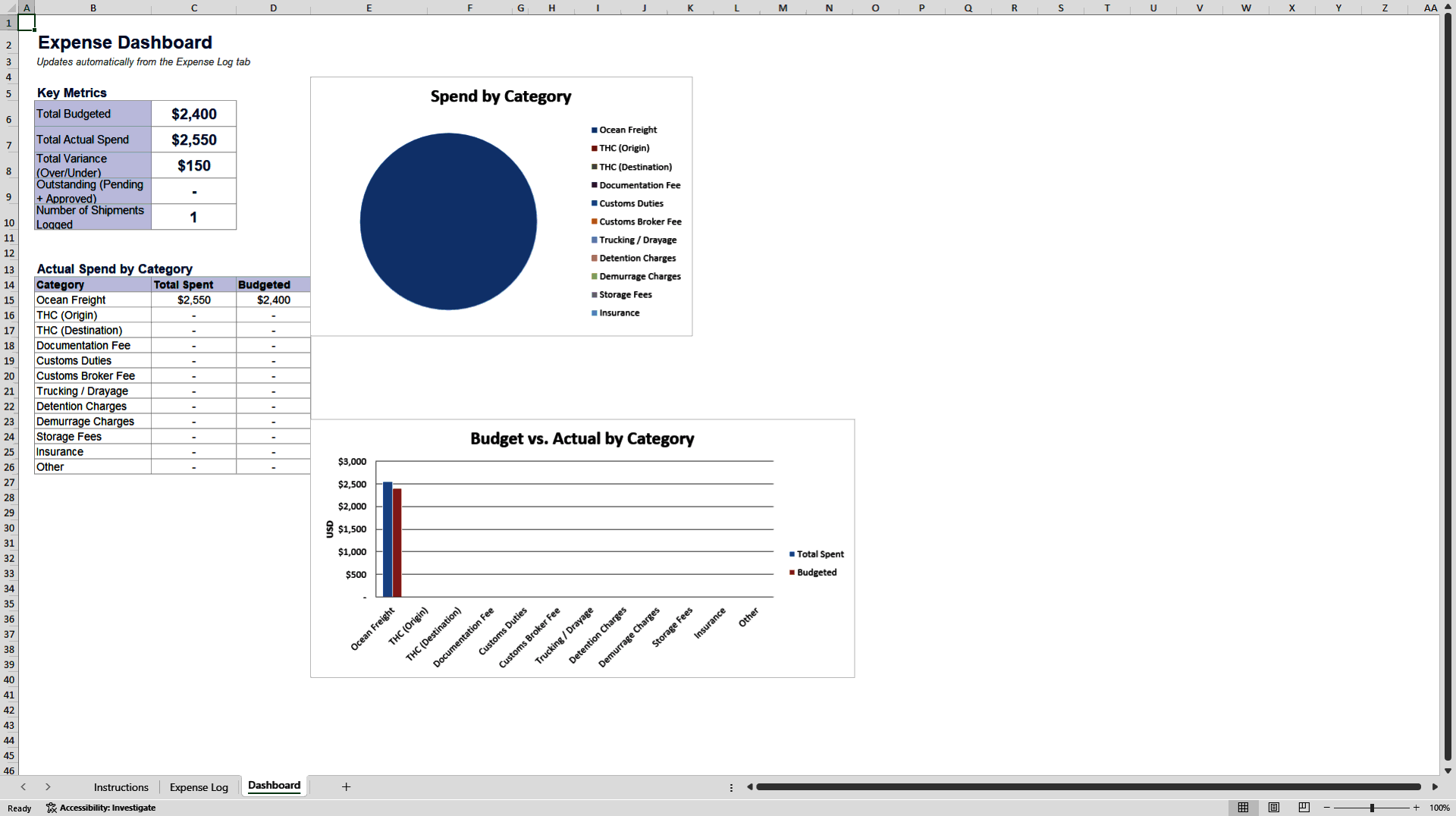
Task: Click vertical scrollbar up arrow
Action: click(1448, 7)
